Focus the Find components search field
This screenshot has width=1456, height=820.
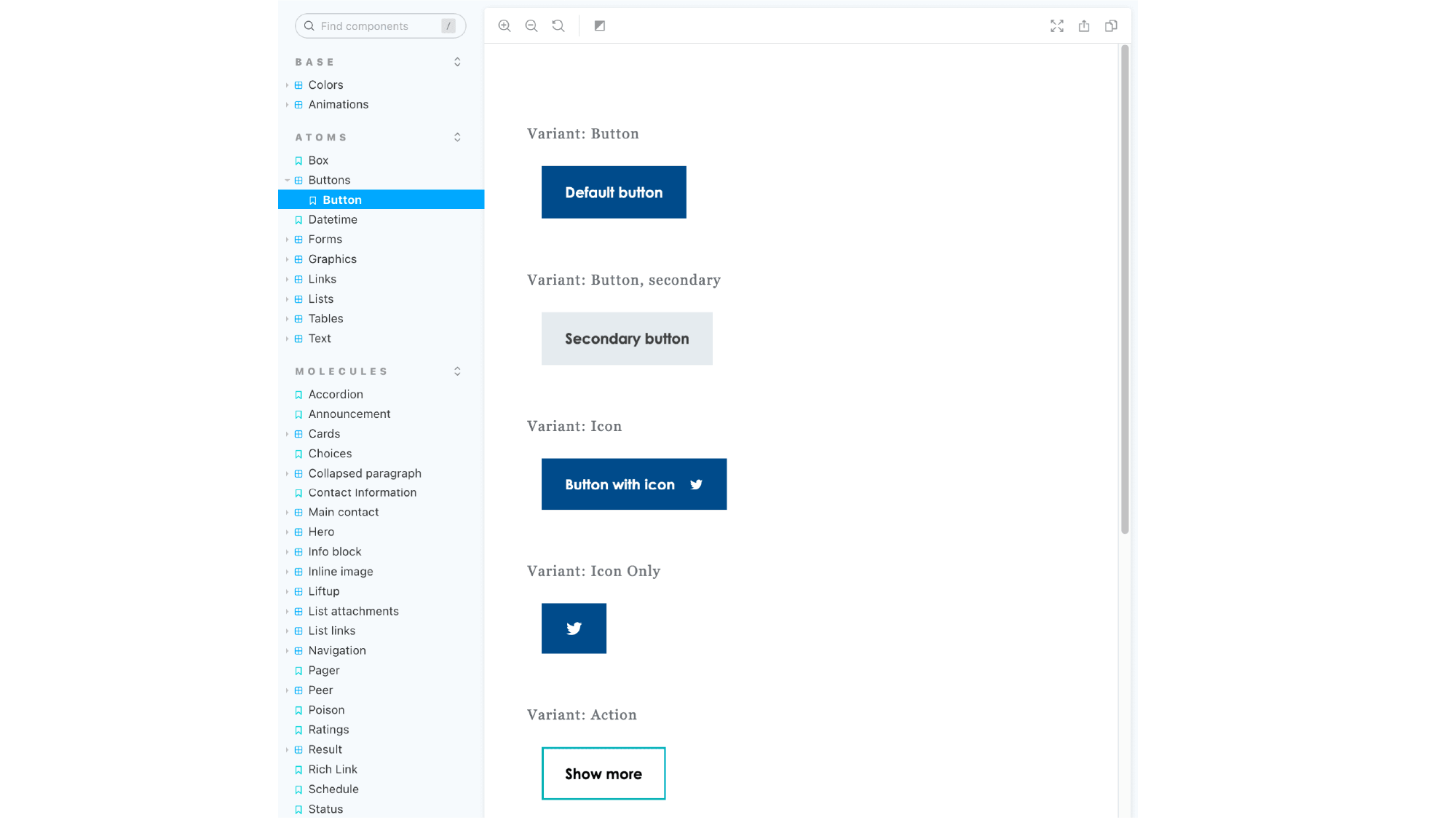tap(380, 26)
